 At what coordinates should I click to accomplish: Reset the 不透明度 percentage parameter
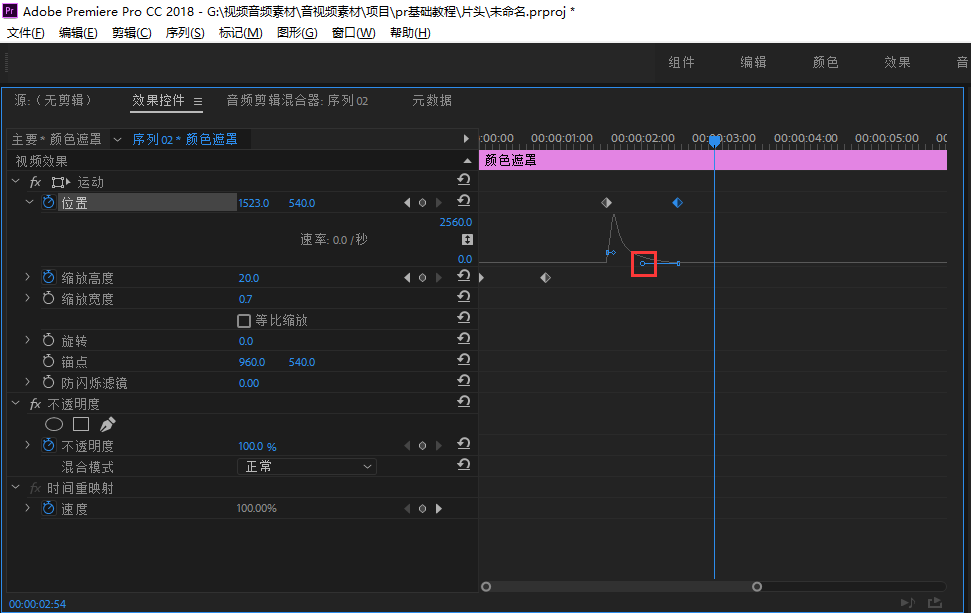(x=464, y=444)
